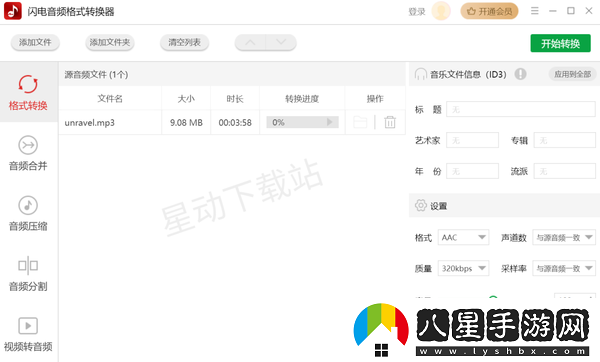
Task: Click the 0% conversion progress bar
Action: [x=302, y=122]
